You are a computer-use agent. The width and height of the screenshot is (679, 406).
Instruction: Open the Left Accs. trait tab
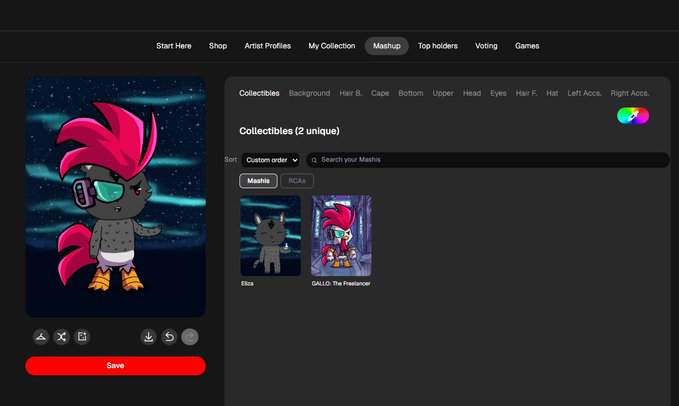click(584, 93)
